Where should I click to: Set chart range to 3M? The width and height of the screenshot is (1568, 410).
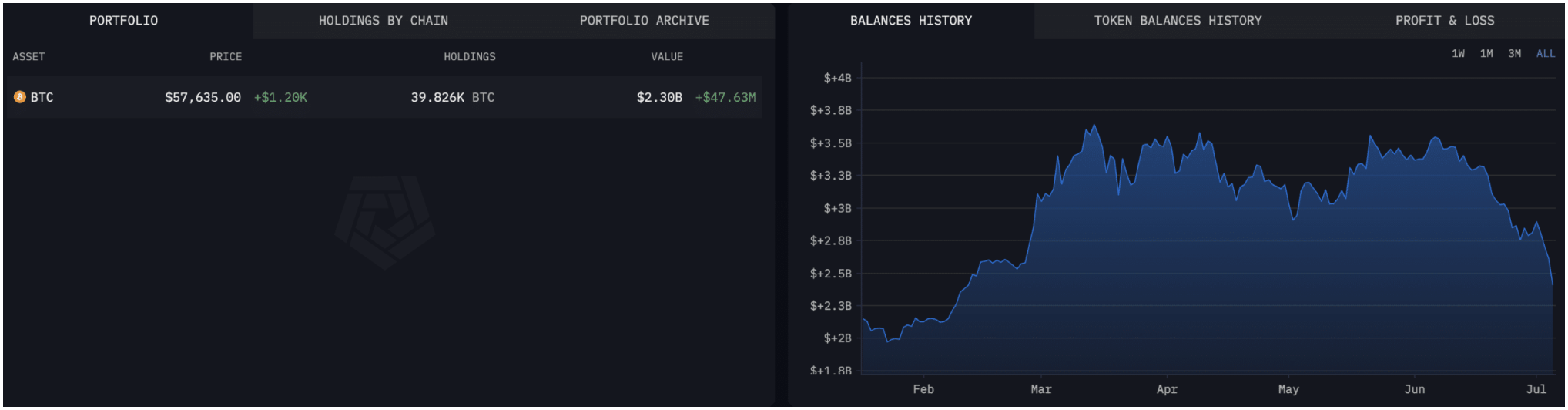click(x=1514, y=54)
